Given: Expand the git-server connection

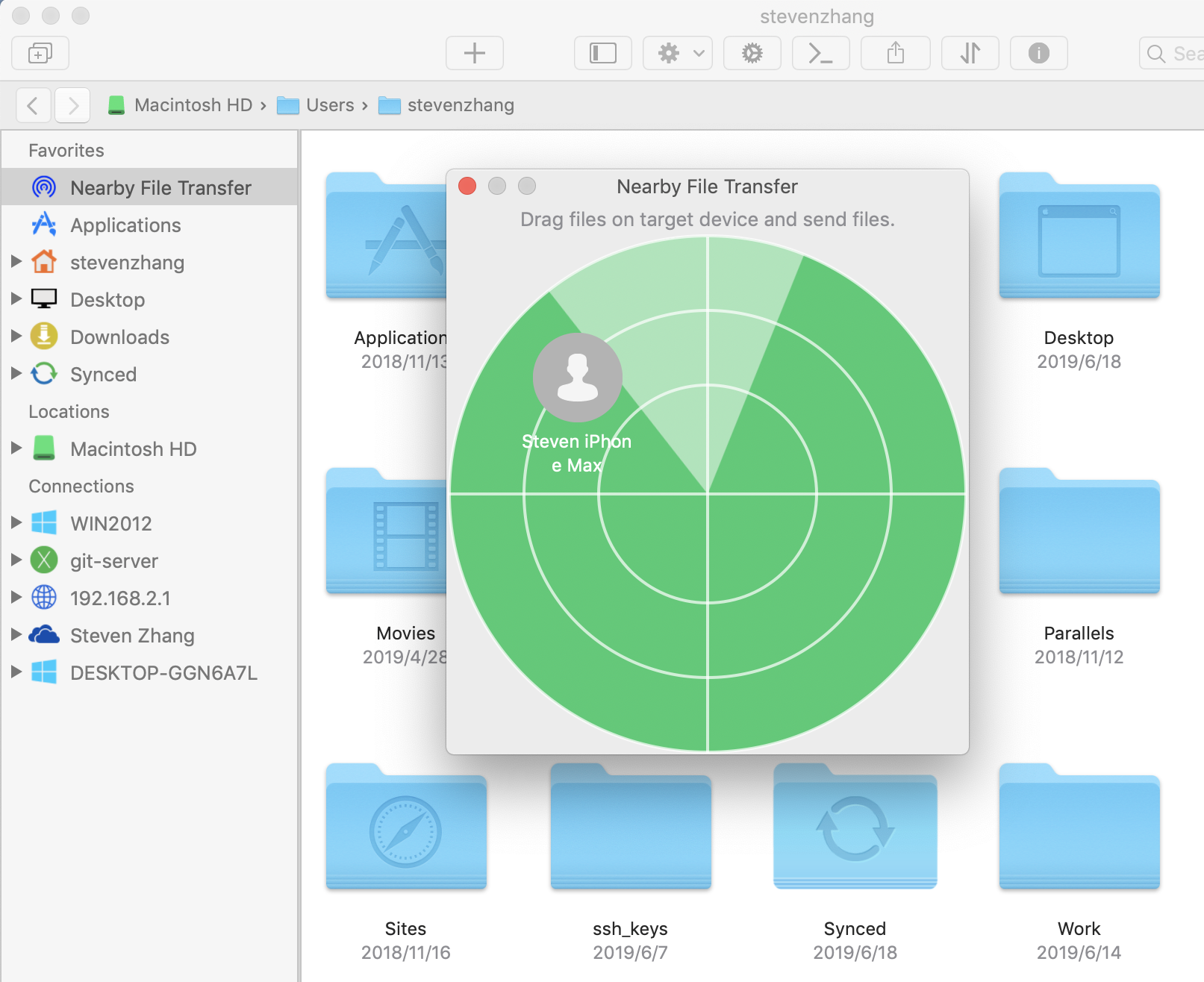Looking at the screenshot, I should point(16,560).
